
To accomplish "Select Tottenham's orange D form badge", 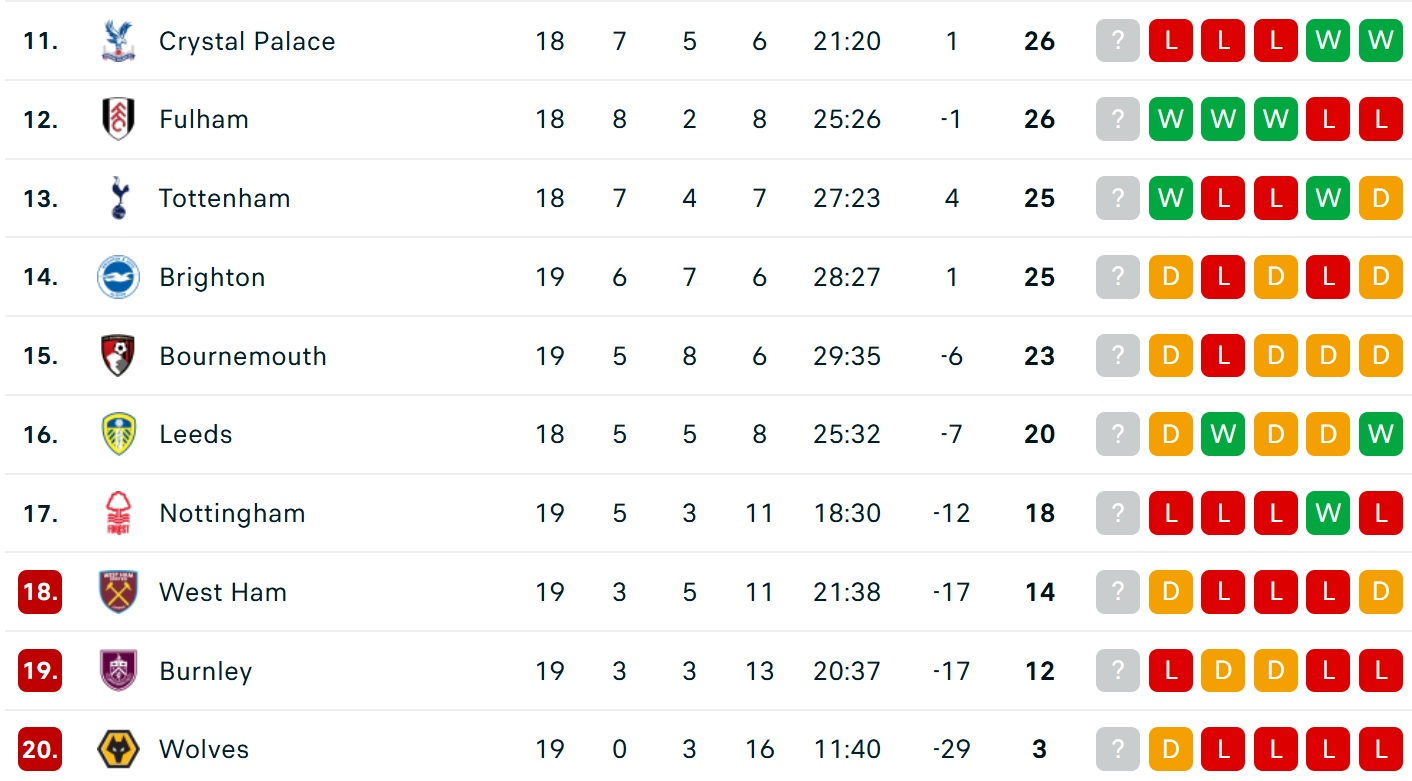I will coord(1381,198).
